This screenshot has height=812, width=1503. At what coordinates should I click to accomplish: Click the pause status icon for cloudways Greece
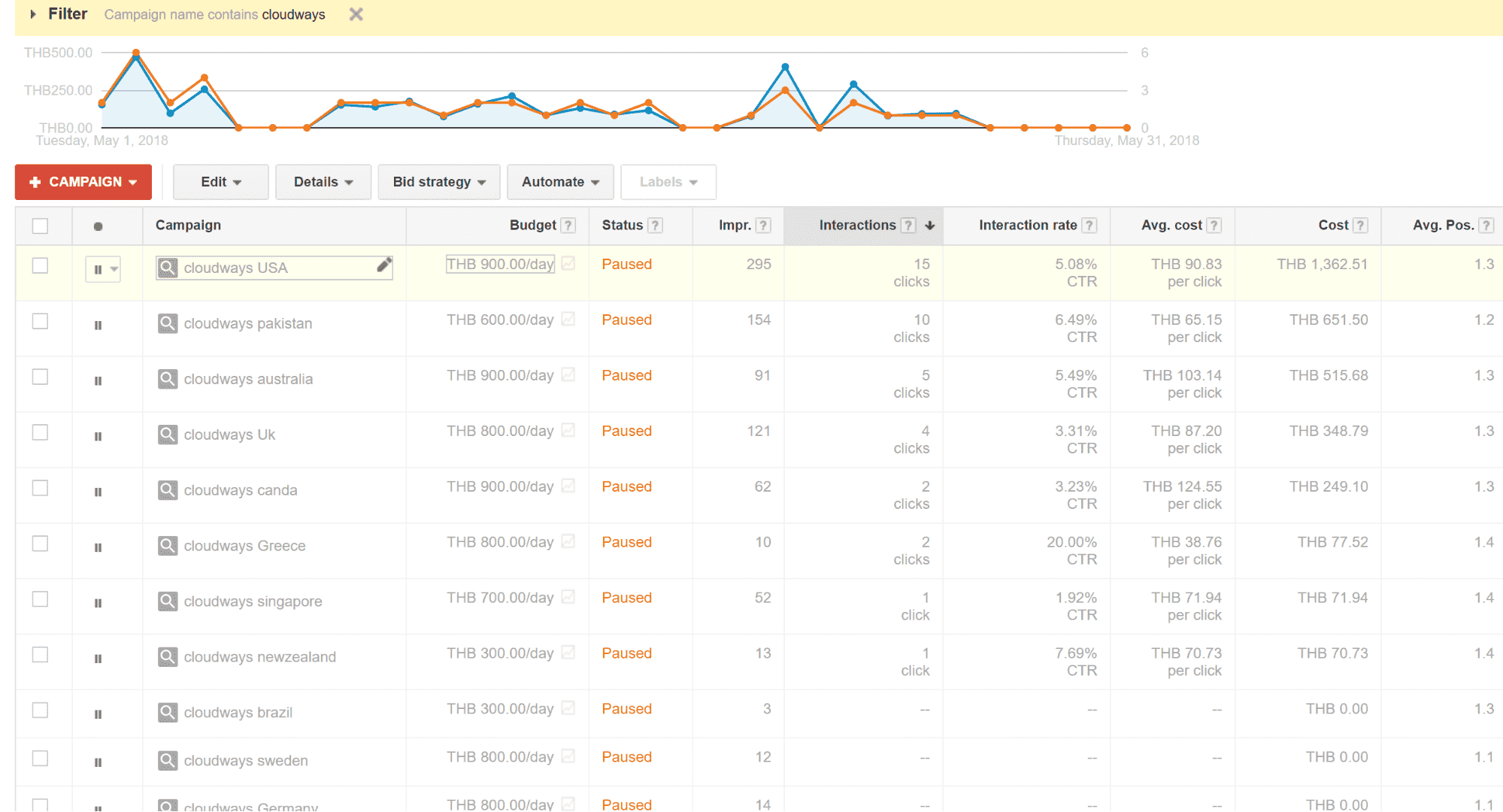98,548
